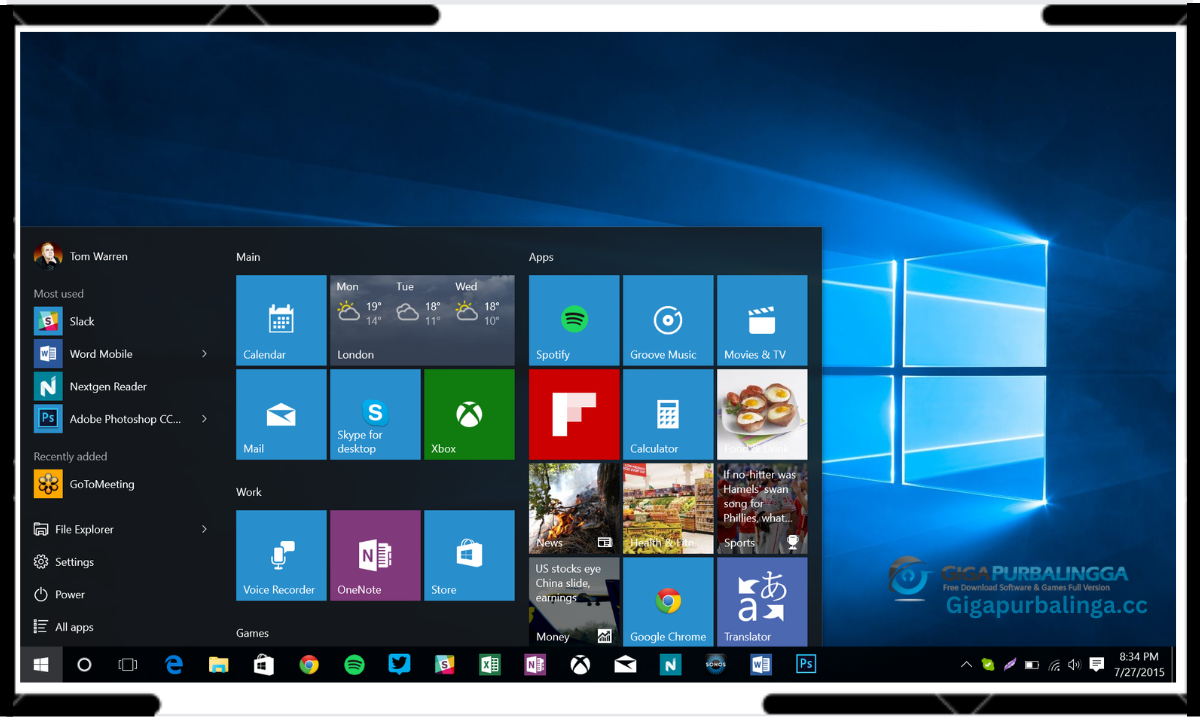This screenshot has height=720, width=1200.
Task: Open the London weather tile
Action: [422, 320]
